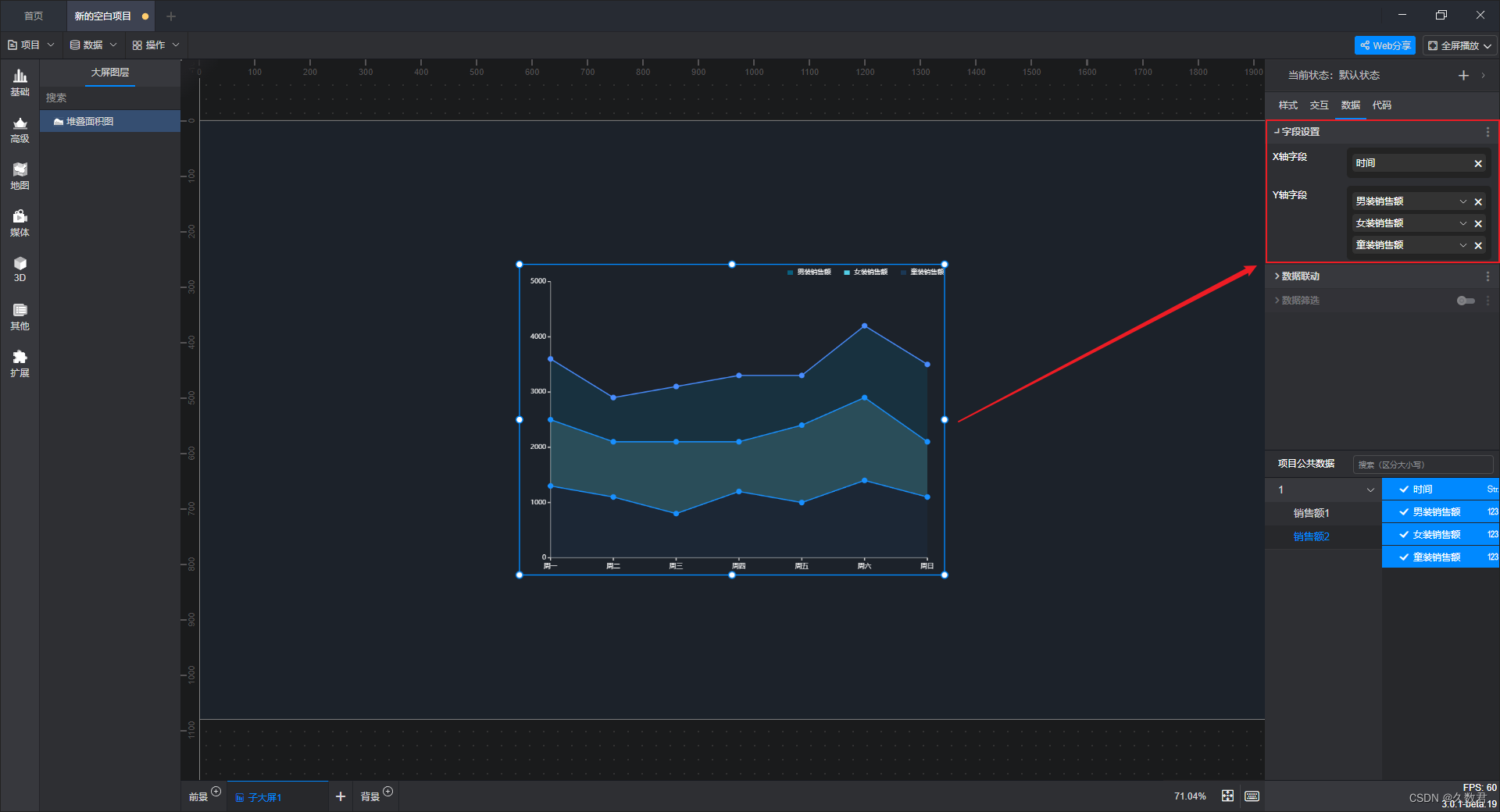The height and width of the screenshot is (812, 1500).
Task: Click the 全屏播放 fullscreen play button
Action: coord(1459,45)
